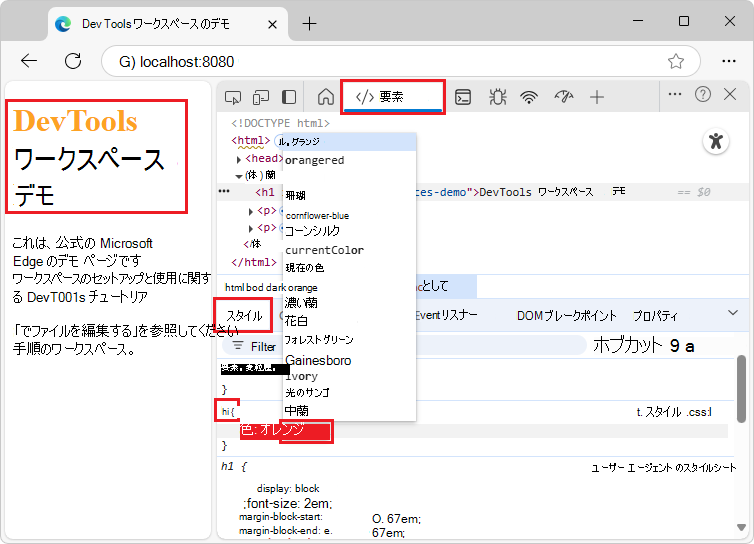This screenshot has width=754, height=544.
Task: Open the プロパティ tab
Action: (x=655, y=316)
